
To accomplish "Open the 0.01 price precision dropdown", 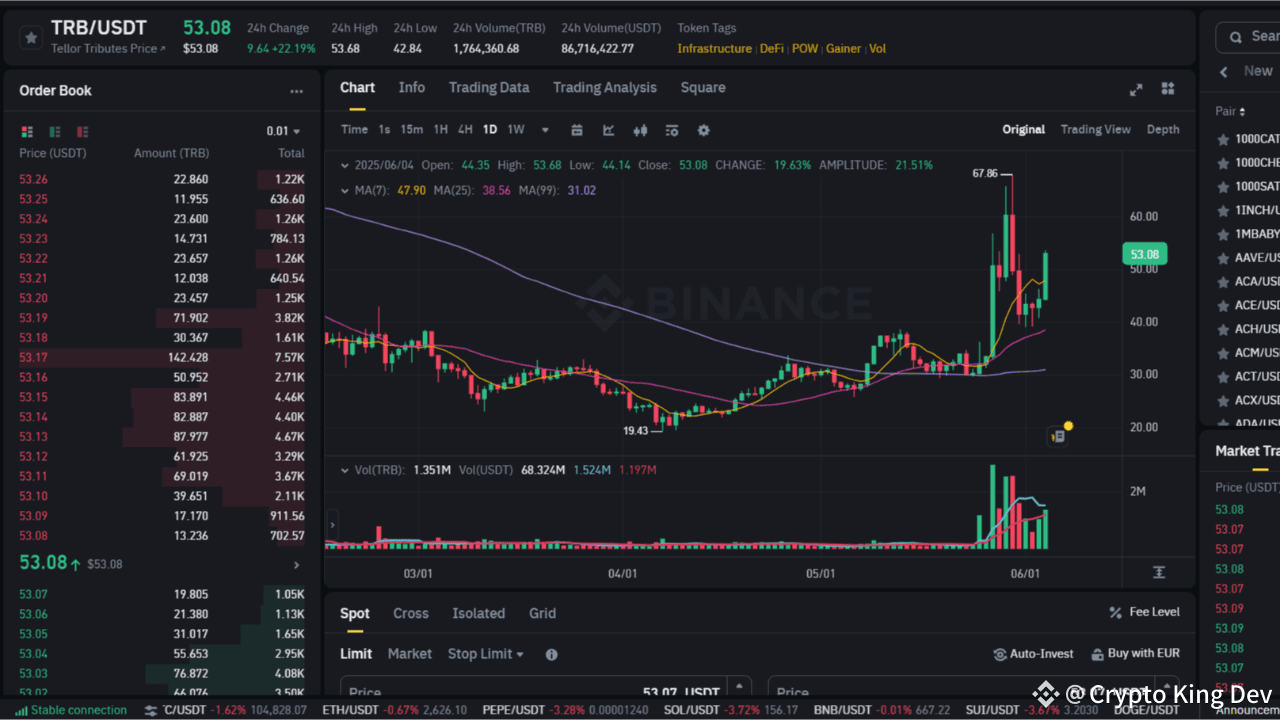I will (x=283, y=131).
